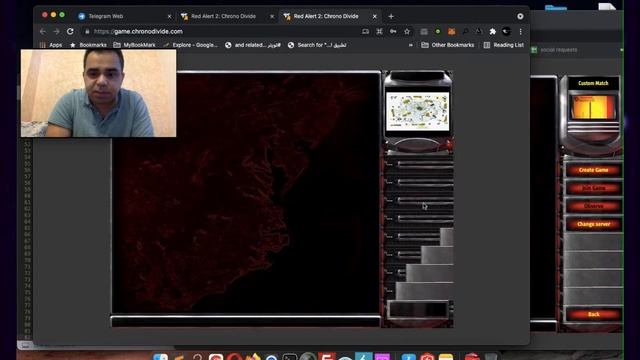The height and width of the screenshot is (360, 640).
Task: Bookmark this page with the star icon
Action: point(407,31)
